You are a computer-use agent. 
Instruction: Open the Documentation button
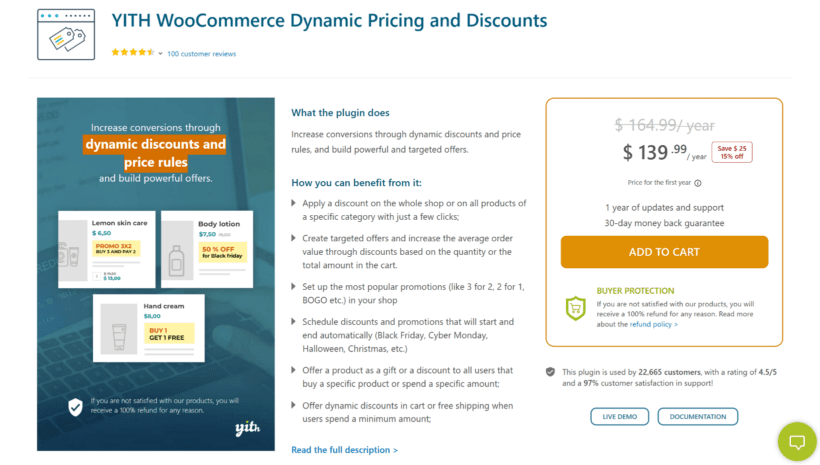click(x=698, y=417)
